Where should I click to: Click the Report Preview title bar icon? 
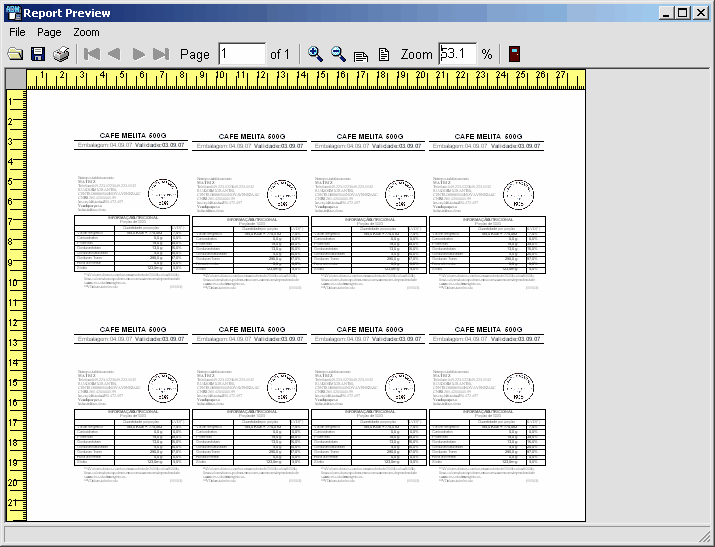coord(14,13)
